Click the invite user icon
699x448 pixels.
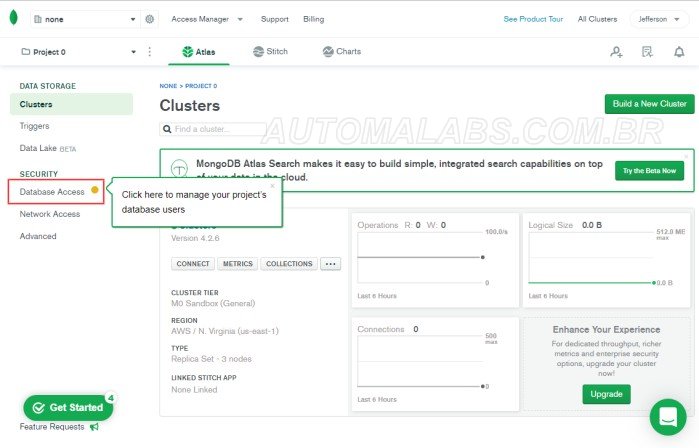pyautogui.click(x=617, y=52)
